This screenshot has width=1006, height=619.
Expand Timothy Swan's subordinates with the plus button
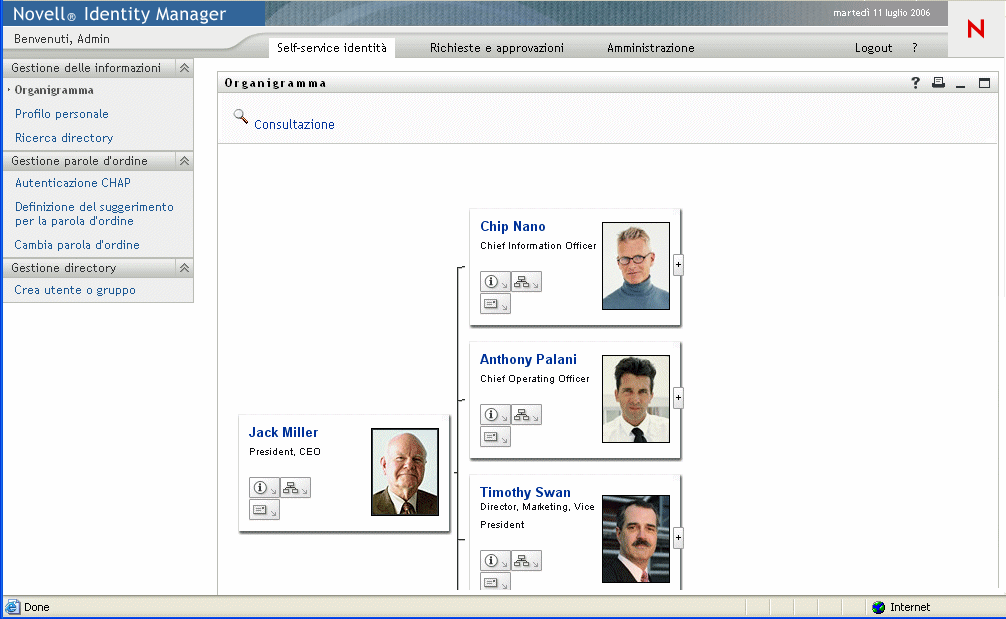coord(678,538)
